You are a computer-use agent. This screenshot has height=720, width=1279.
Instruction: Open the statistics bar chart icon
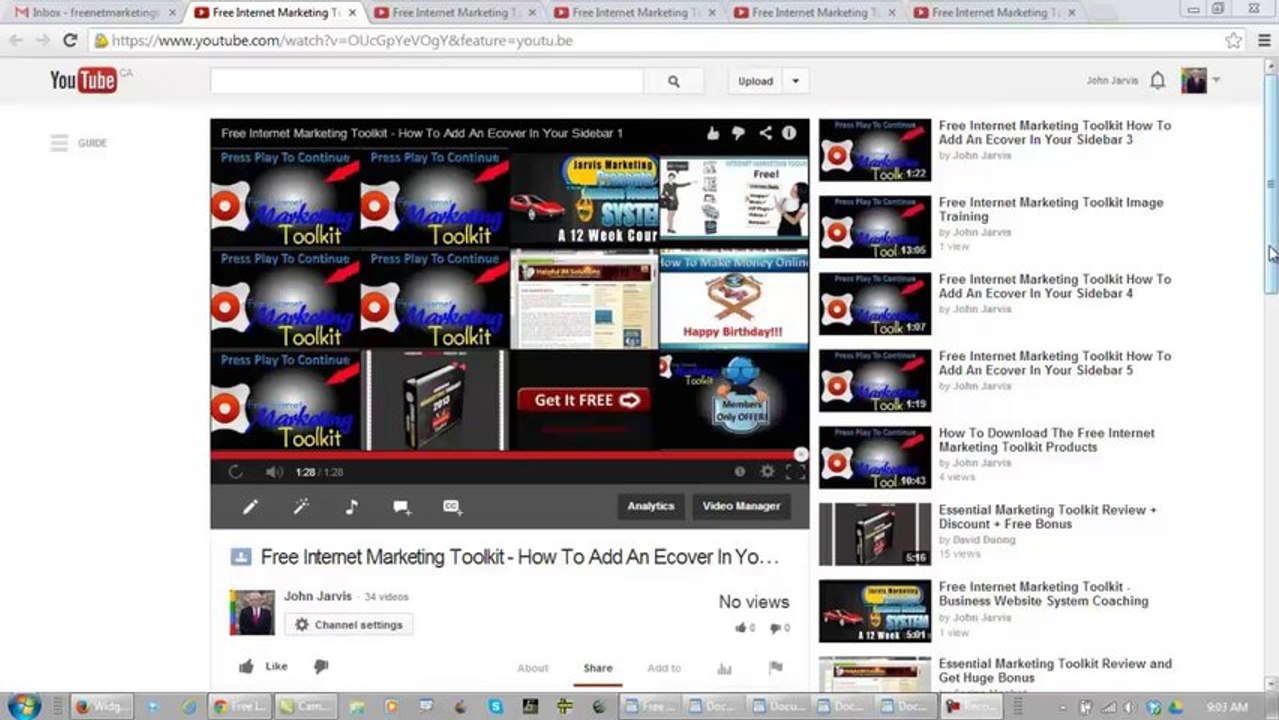pos(724,668)
